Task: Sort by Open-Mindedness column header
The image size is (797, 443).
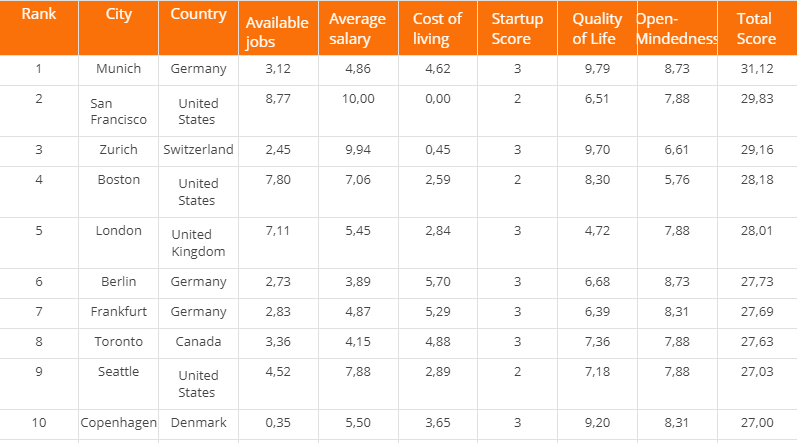Action: [x=677, y=29]
